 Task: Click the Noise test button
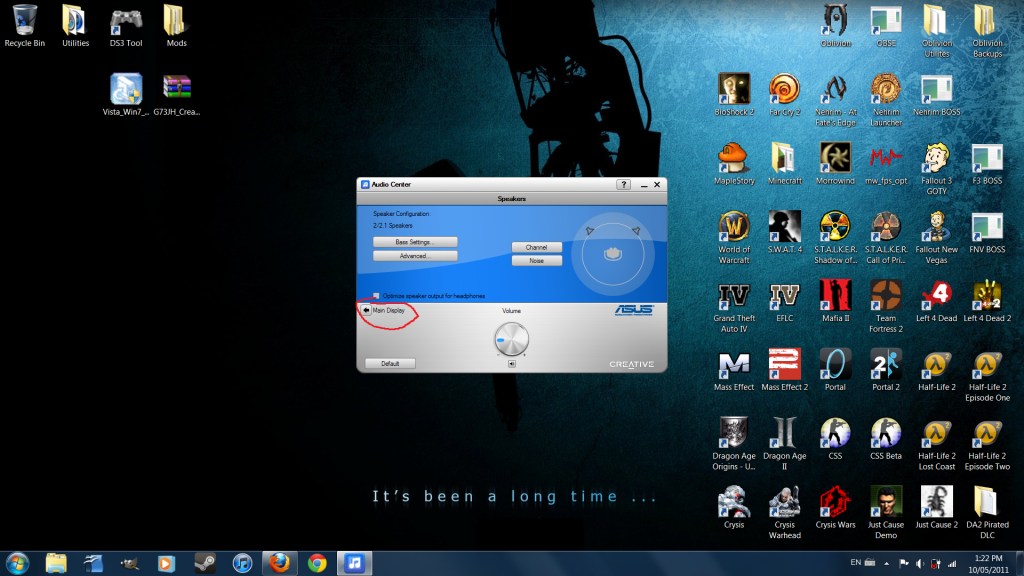click(536, 261)
